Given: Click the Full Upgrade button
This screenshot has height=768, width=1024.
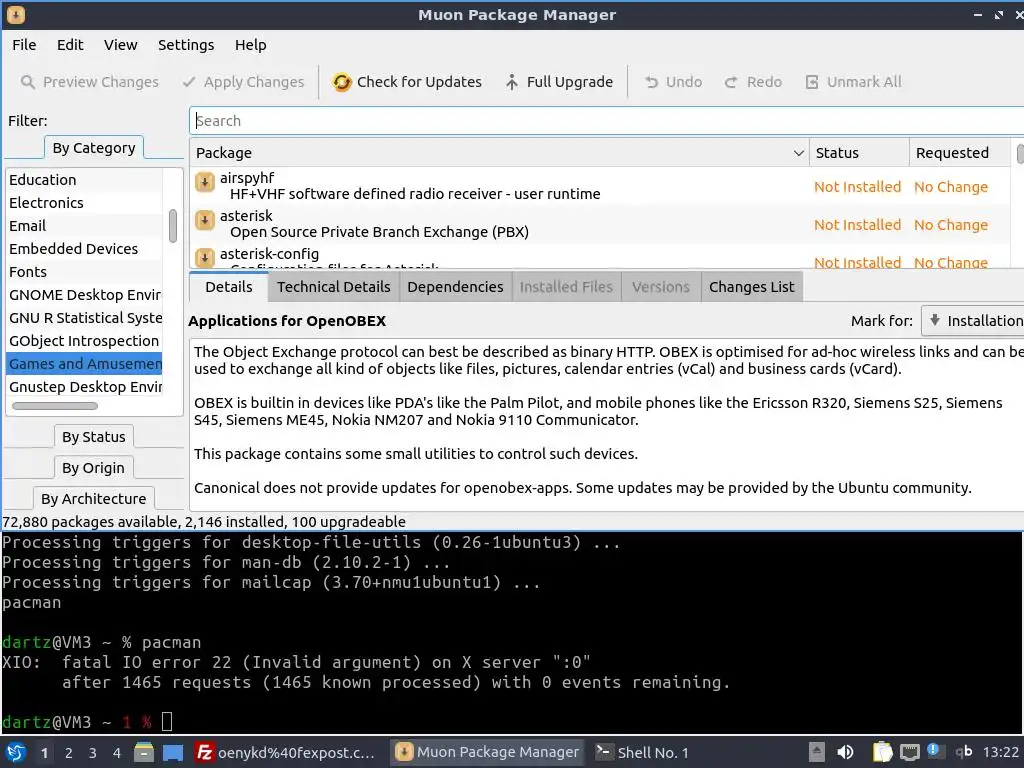Looking at the screenshot, I should tap(559, 82).
